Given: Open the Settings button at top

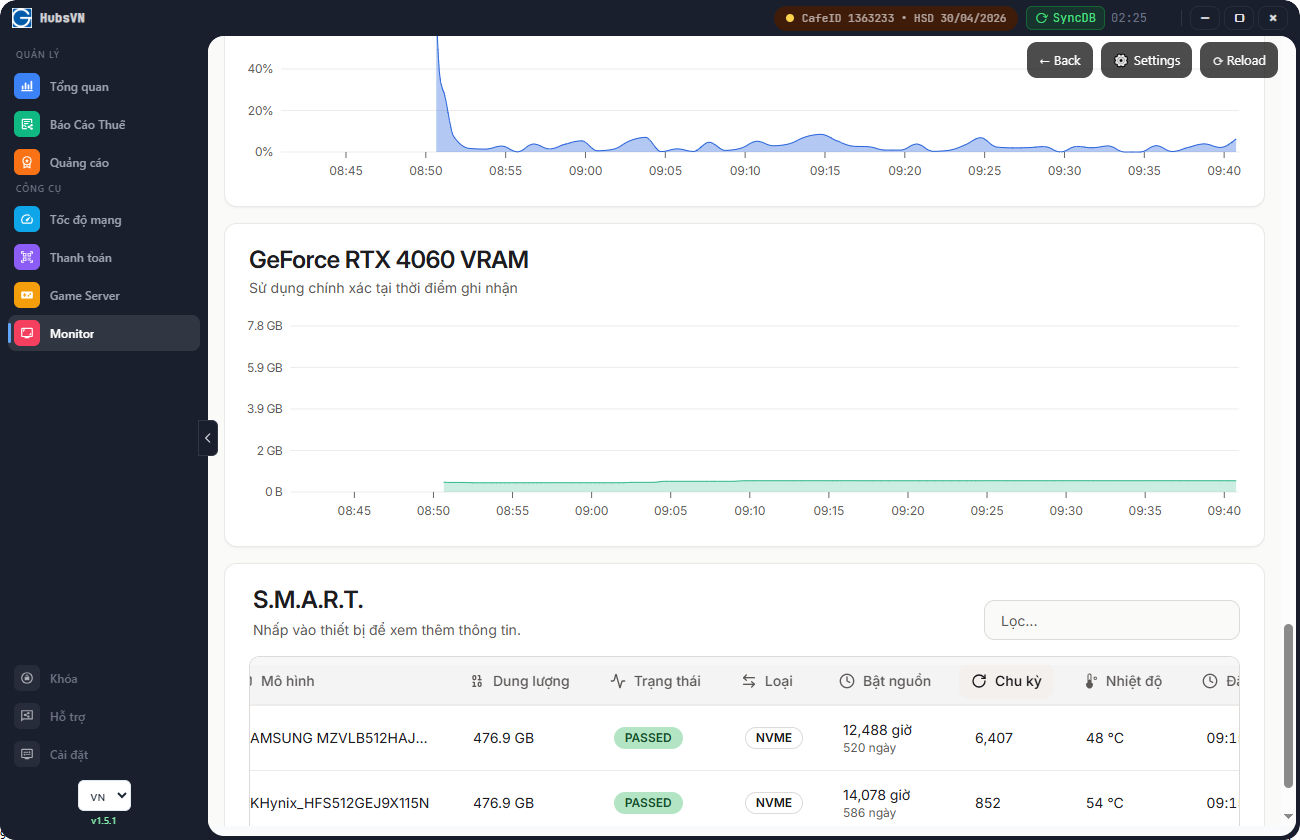Looking at the screenshot, I should (1146, 61).
